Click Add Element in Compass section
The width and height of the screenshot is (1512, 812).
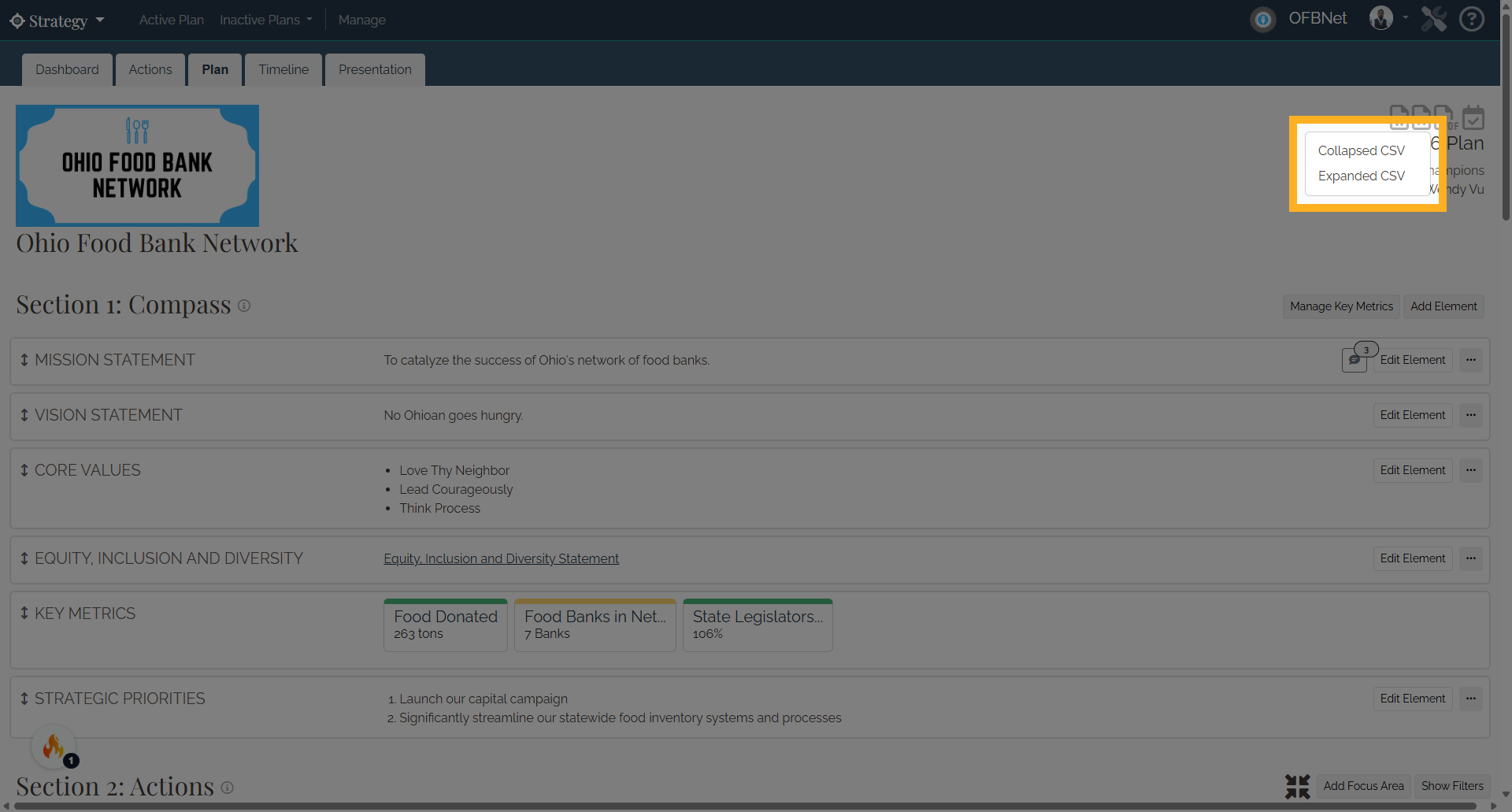click(x=1443, y=306)
